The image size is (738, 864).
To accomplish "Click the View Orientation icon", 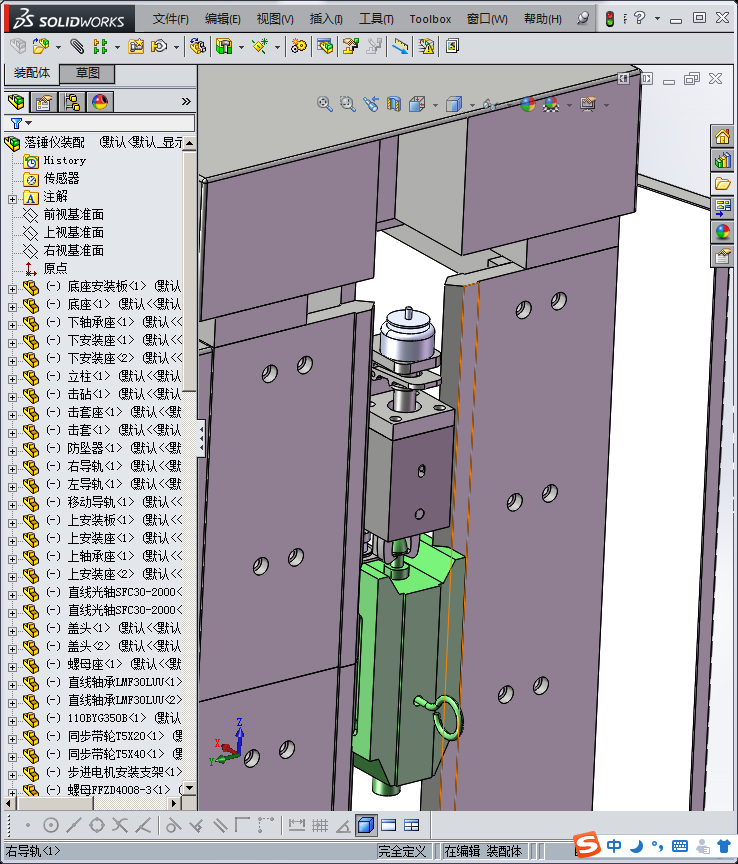I will click(x=417, y=104).
